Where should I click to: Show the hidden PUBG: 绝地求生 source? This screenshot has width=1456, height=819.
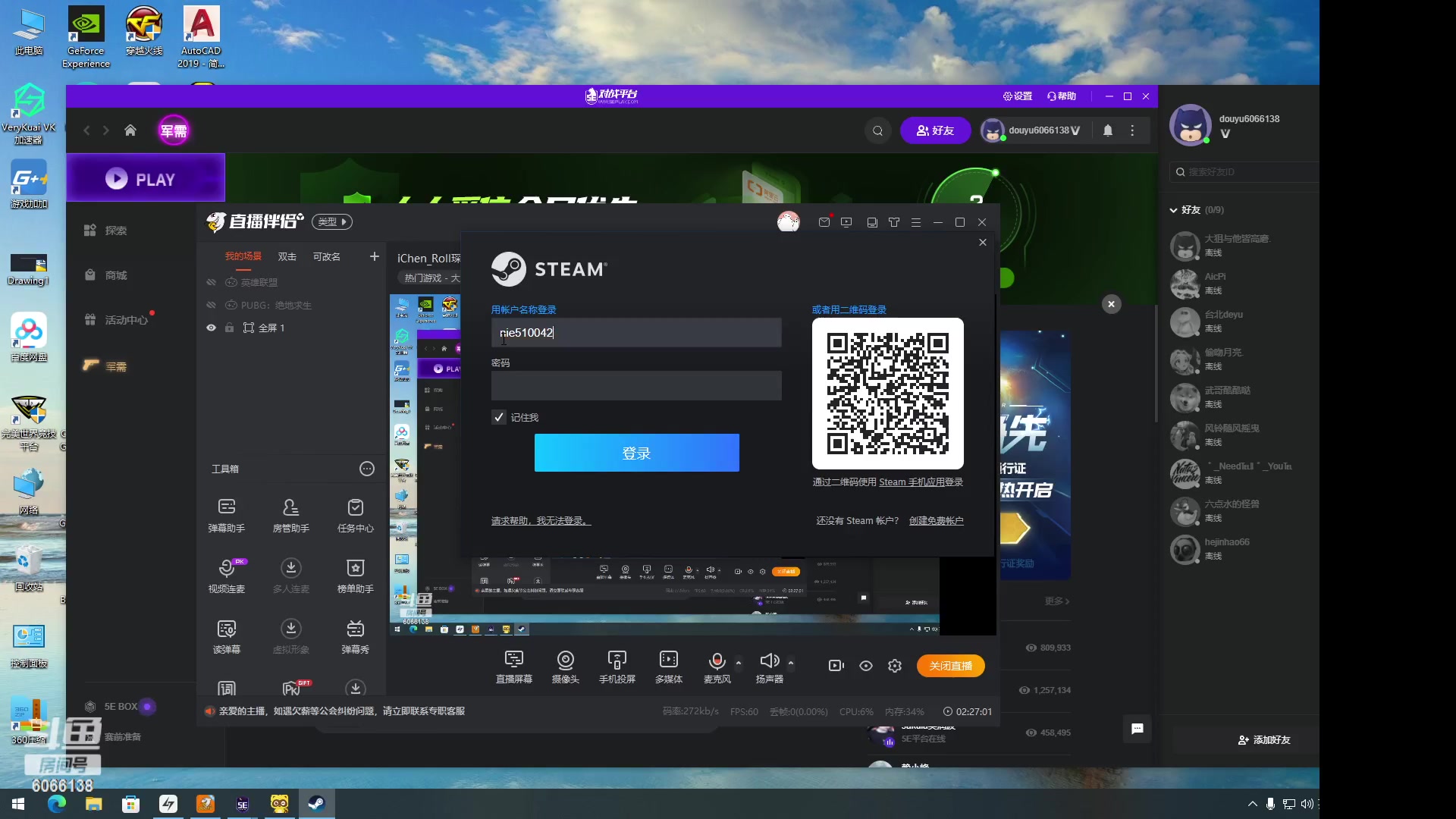pyautogui.click(x=212, y=305)
